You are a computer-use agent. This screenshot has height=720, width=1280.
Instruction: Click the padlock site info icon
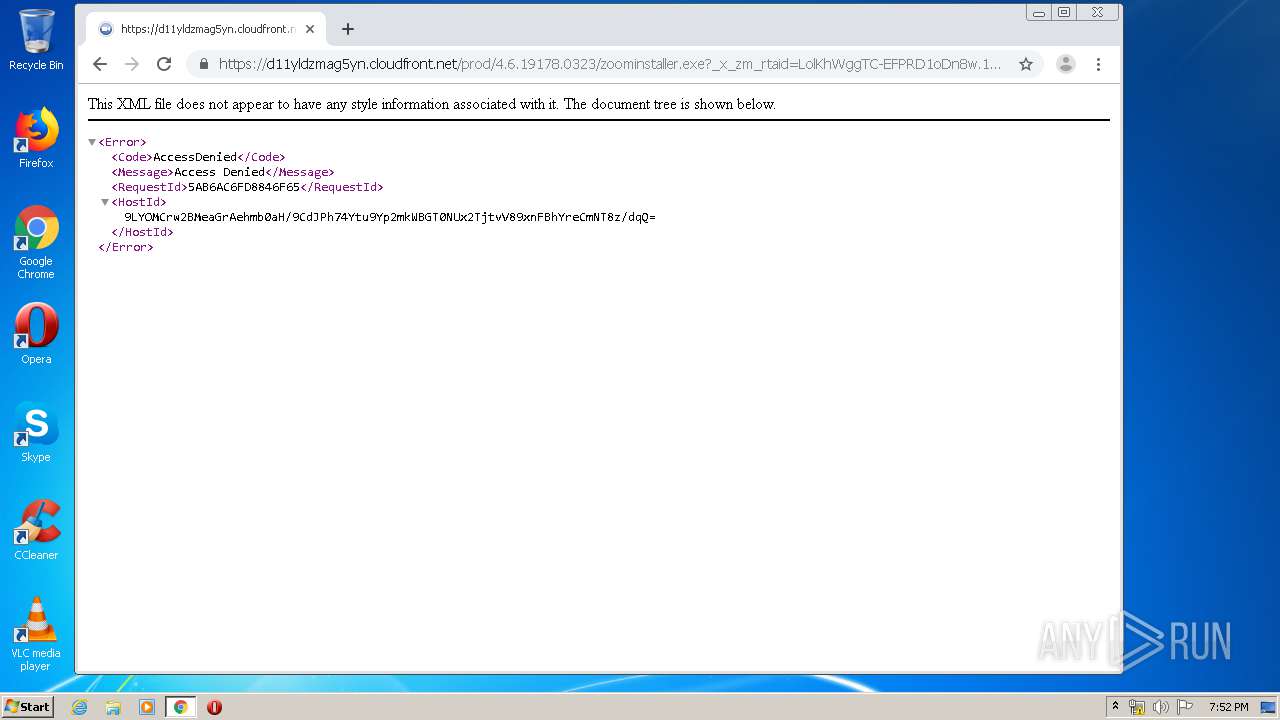tap(204, 64)
